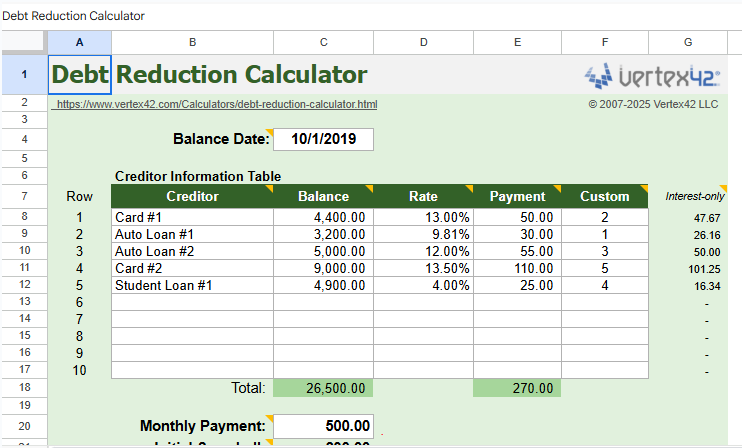The width and height of the screenshot is (742, 448).
Task: Select the Card #1 creditor cell
Action: 192,217
